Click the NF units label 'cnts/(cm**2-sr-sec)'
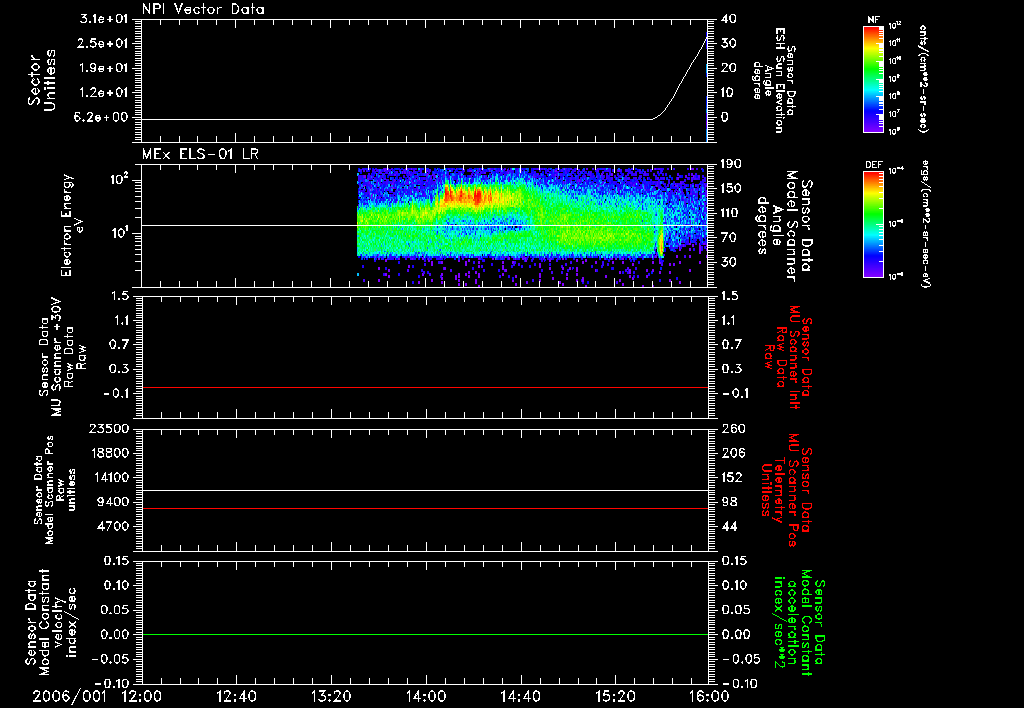1024x708 pixels. (923, 78)
